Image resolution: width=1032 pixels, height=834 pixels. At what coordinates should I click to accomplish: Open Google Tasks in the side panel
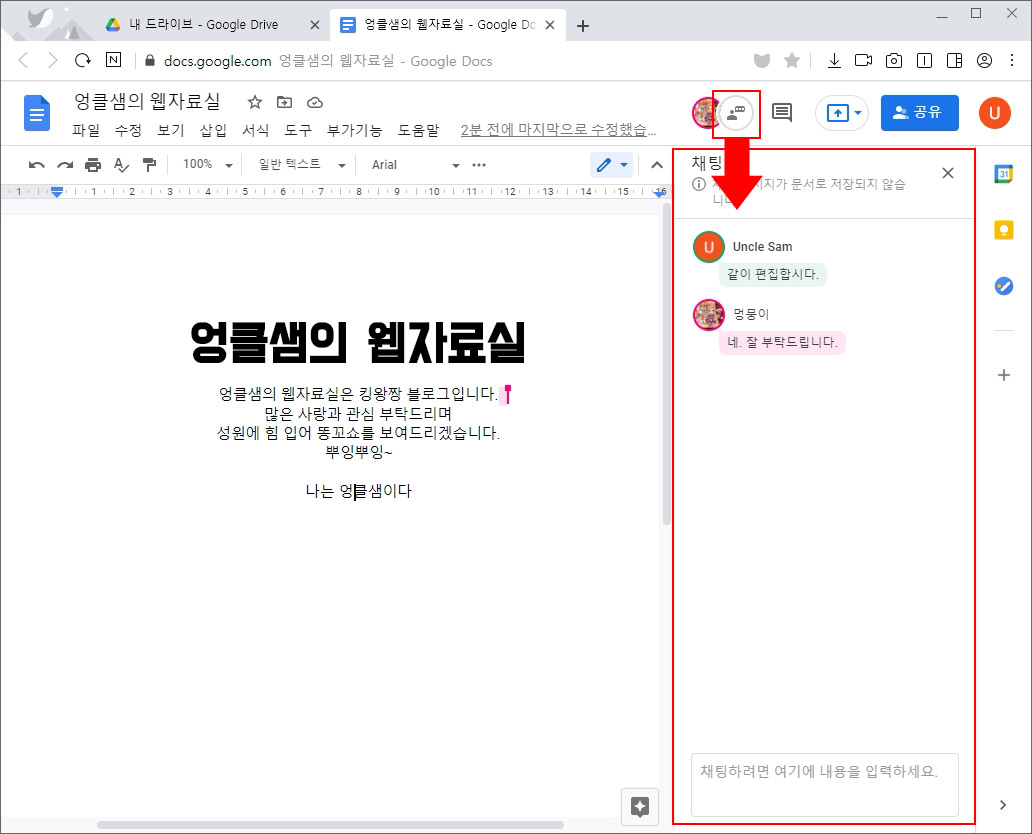[1003, 286]
